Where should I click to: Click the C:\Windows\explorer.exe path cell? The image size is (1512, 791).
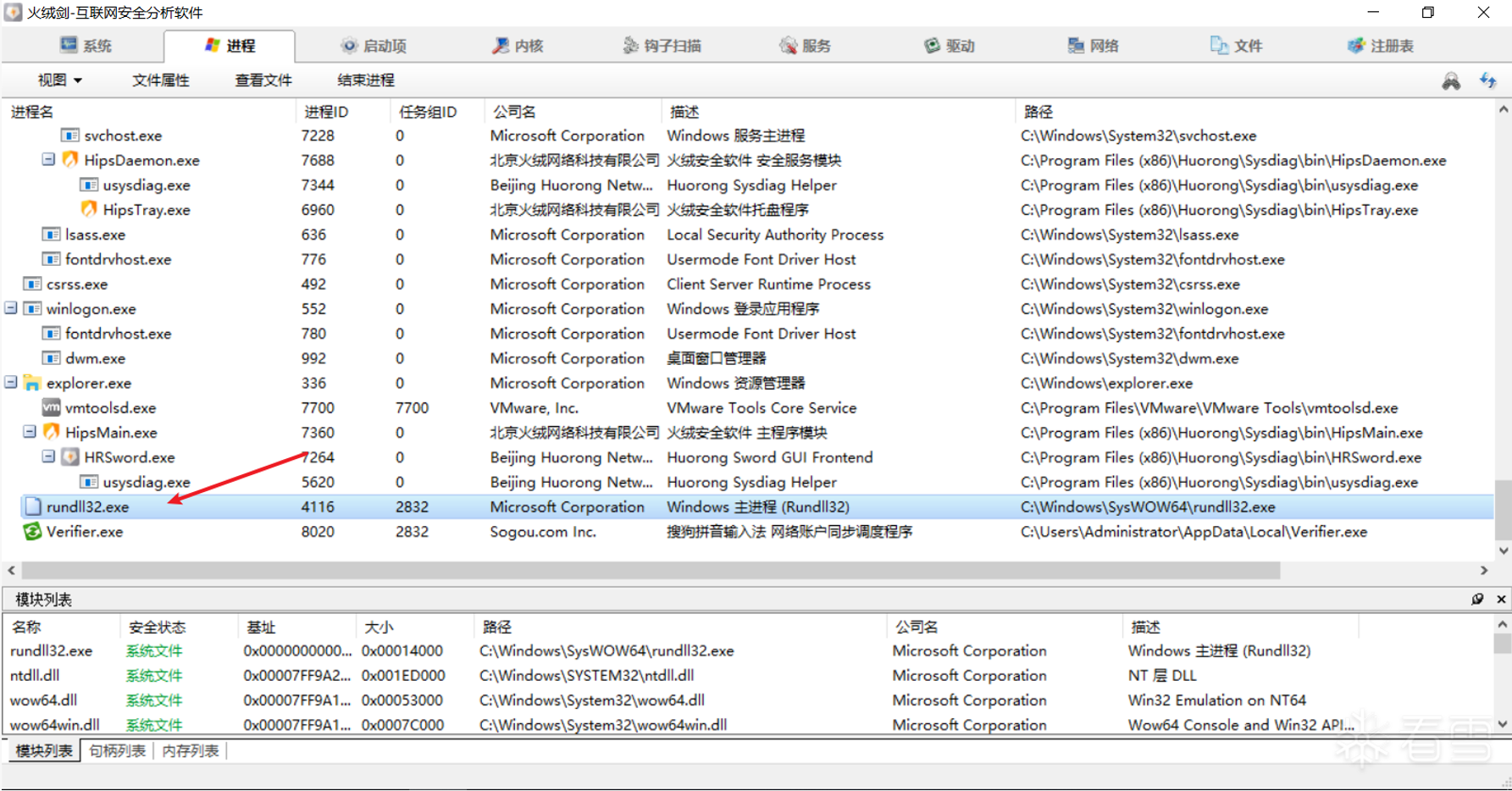click(1106, 383)
